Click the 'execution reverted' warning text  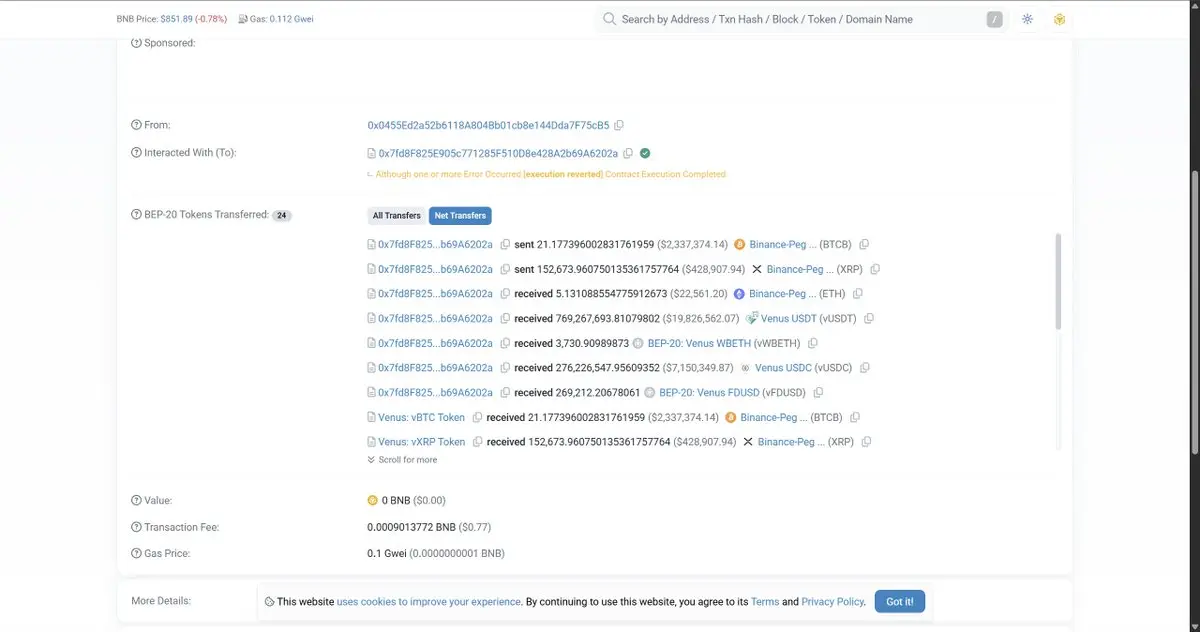(563, 174)
